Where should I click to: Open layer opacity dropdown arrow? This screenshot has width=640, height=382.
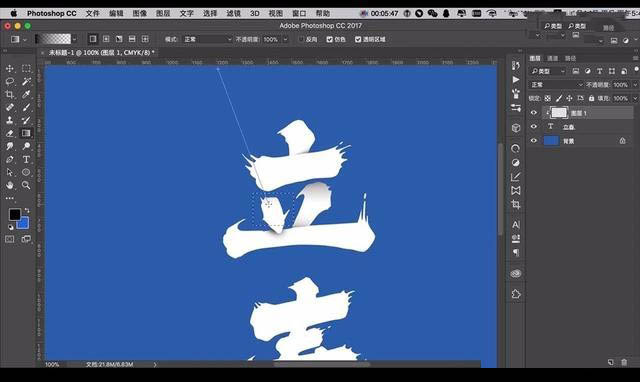(635, 85)
